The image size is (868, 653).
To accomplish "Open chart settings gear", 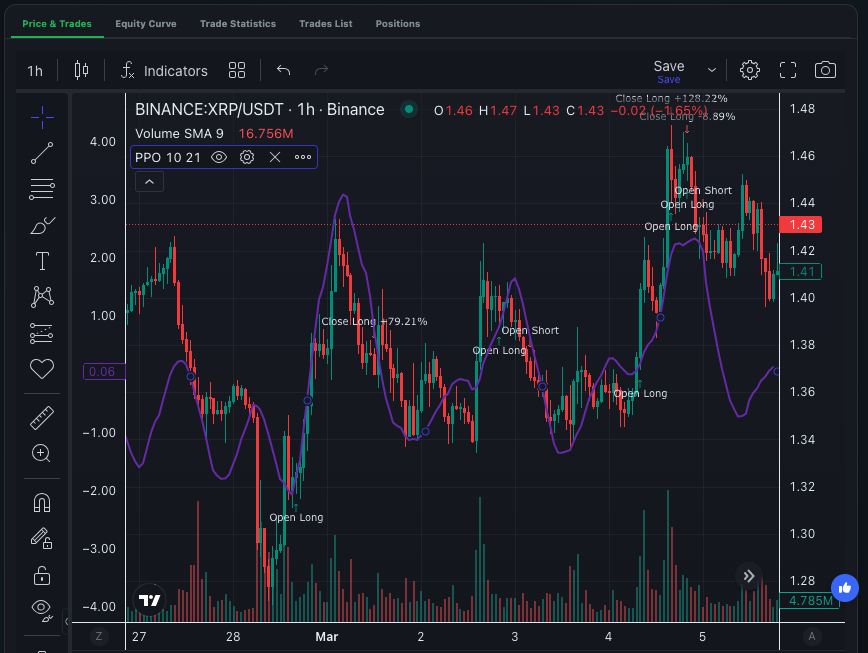I will point(750,70).
